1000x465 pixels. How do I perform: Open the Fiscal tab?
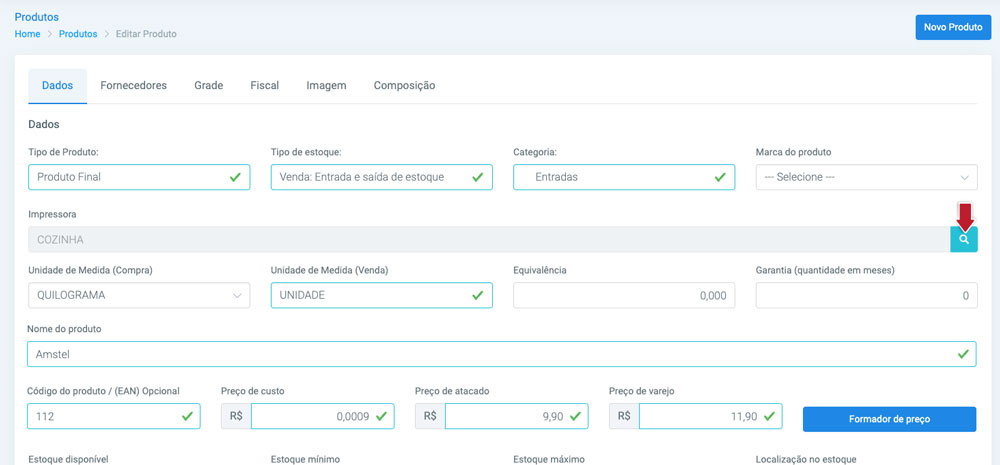coord(265,85)
